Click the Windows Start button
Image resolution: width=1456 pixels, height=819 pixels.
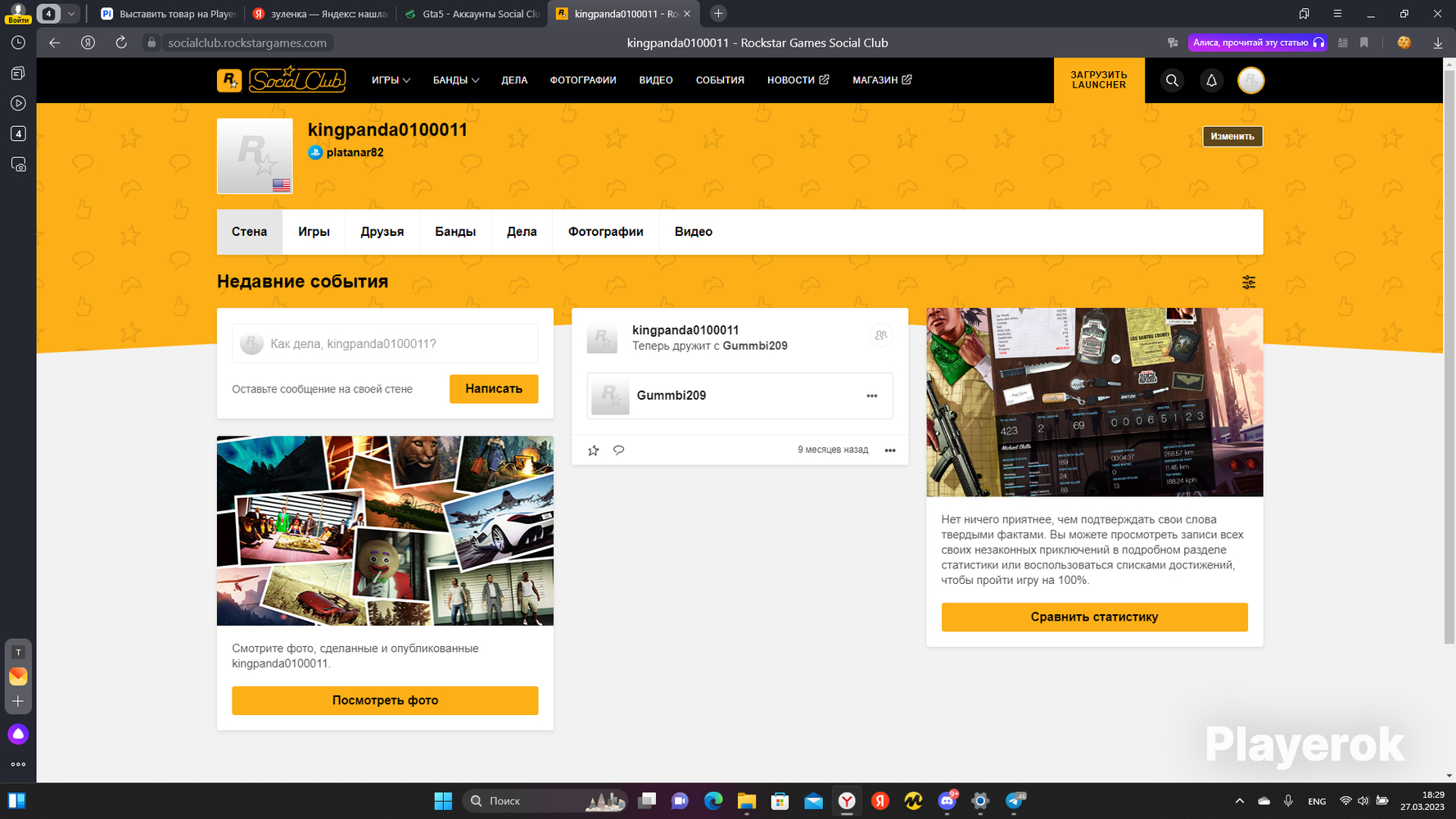click(x=443, y=801)
